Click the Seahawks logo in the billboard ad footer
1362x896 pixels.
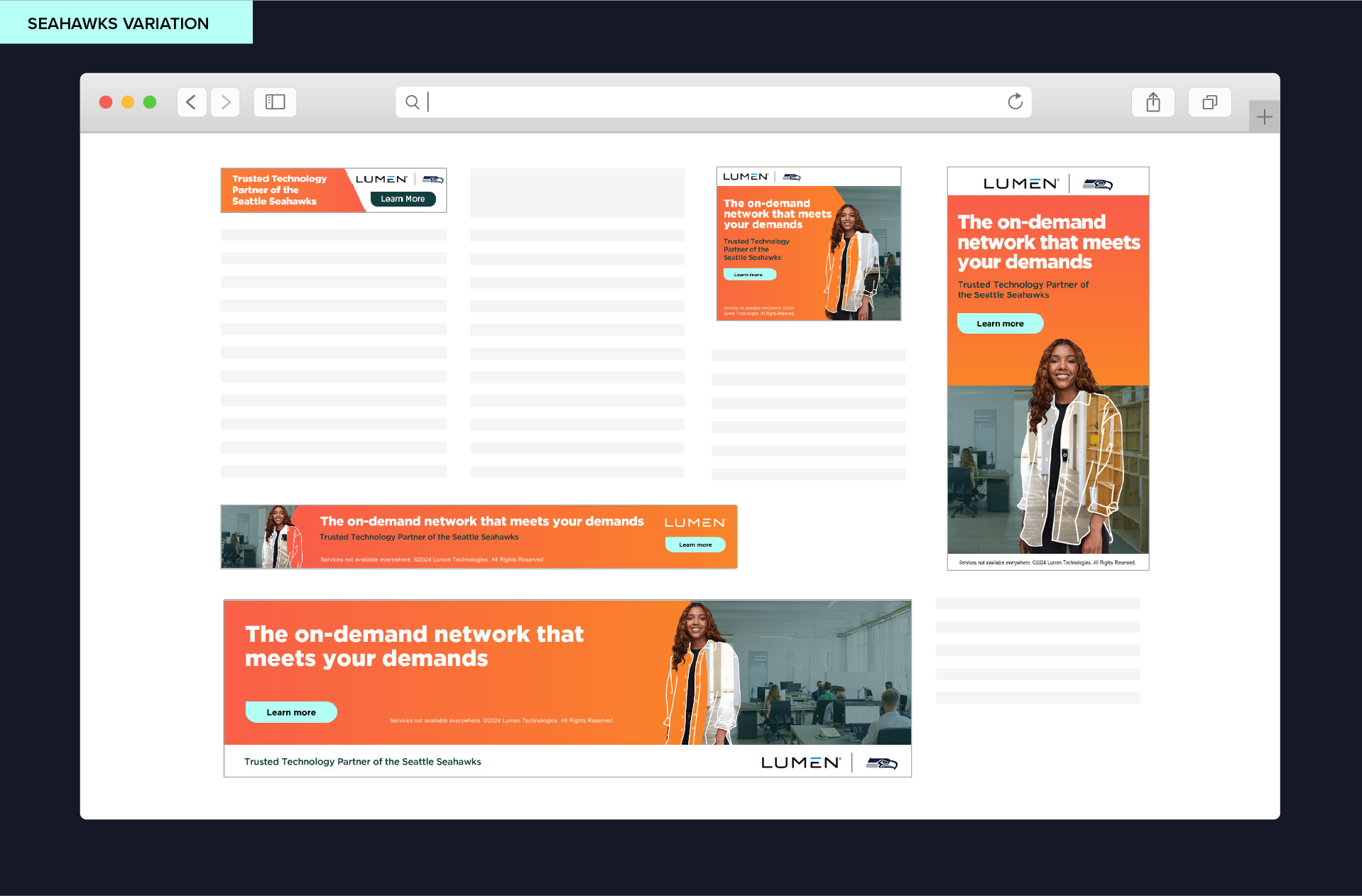point(882,763)
